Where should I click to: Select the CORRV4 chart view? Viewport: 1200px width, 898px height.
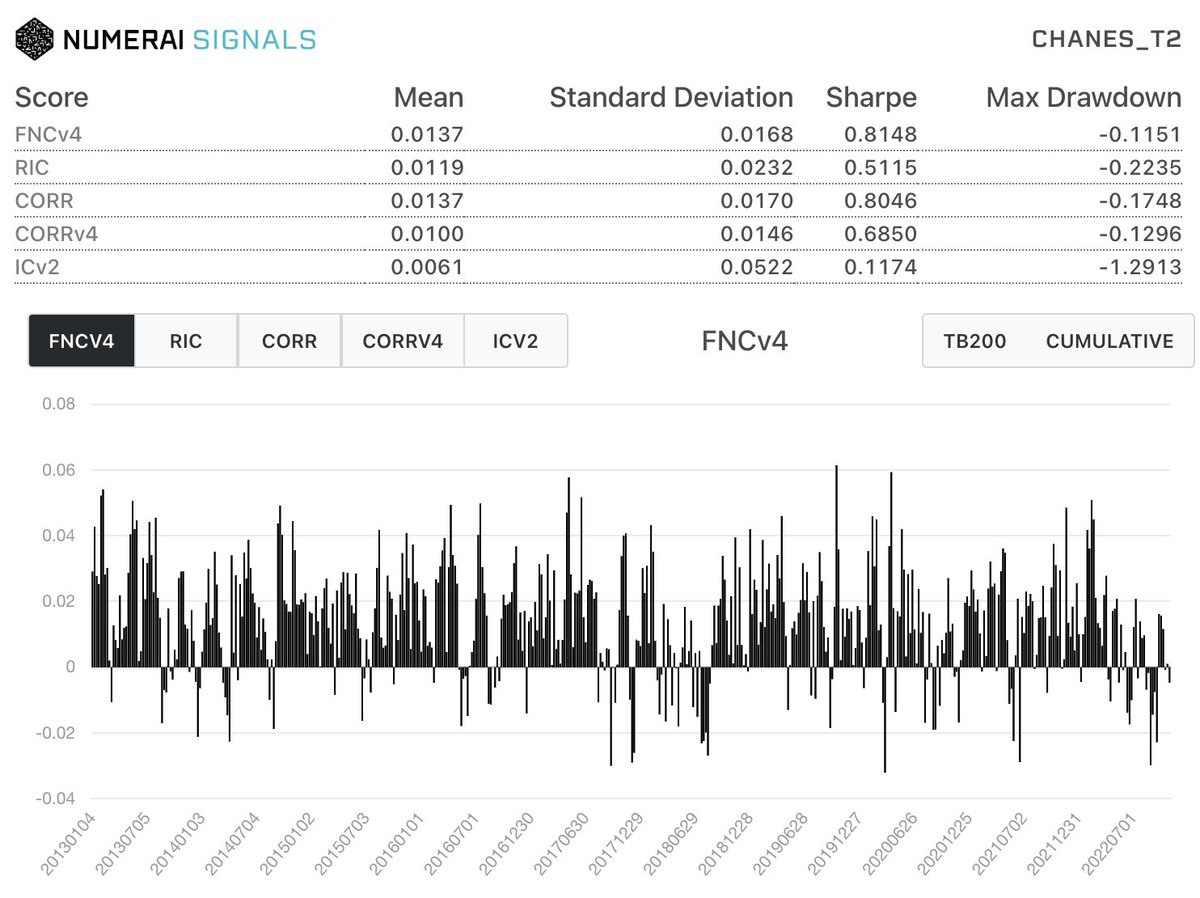click(x=402, y=341)
